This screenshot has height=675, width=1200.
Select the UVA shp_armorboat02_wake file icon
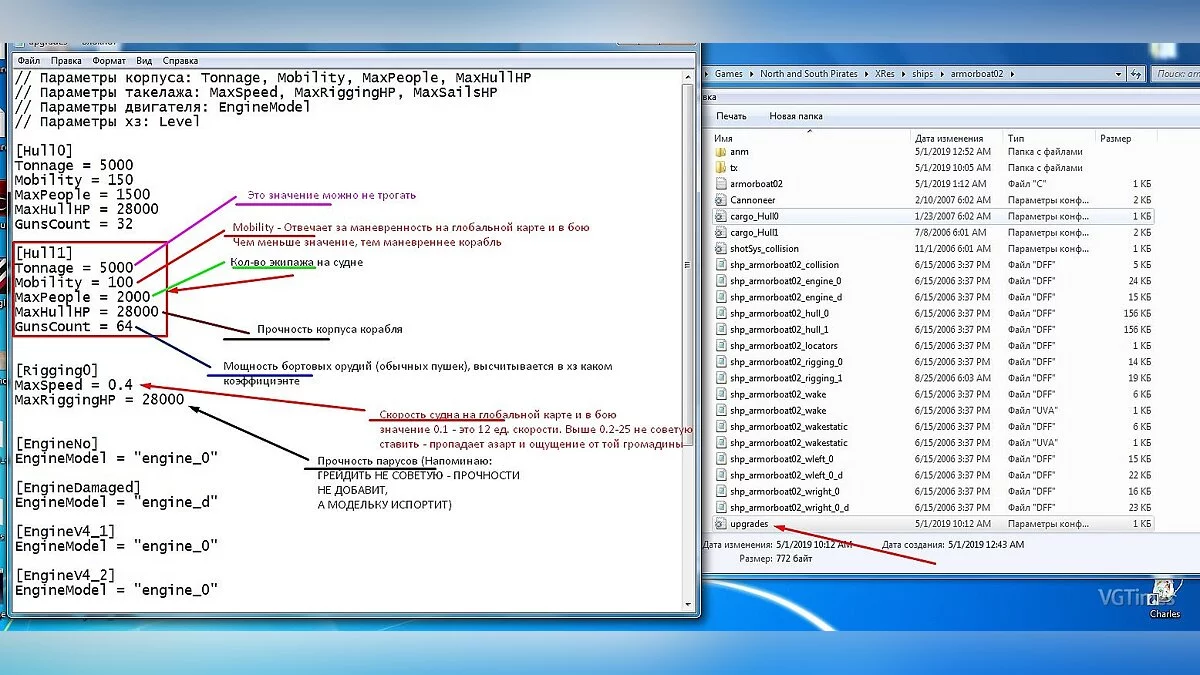720,410
